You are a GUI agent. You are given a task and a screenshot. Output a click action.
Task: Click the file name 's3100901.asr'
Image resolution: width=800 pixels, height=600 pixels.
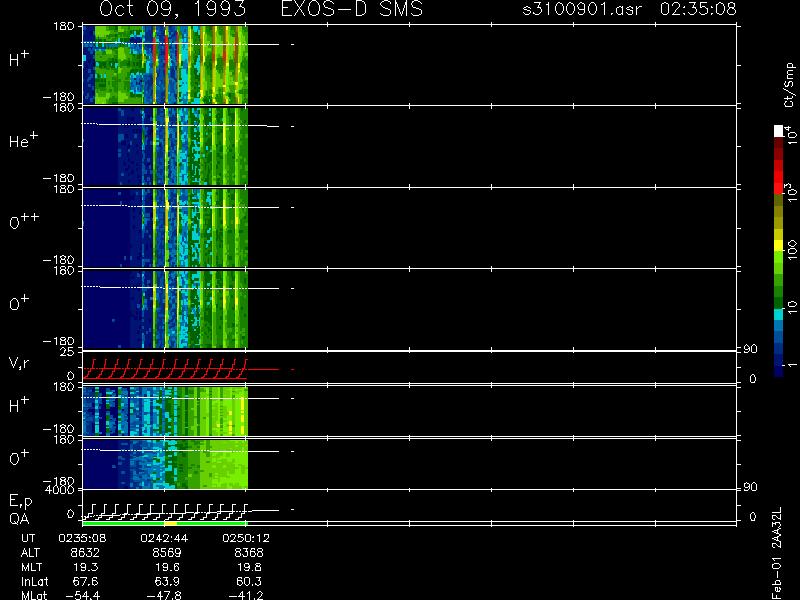coord(582,9)
